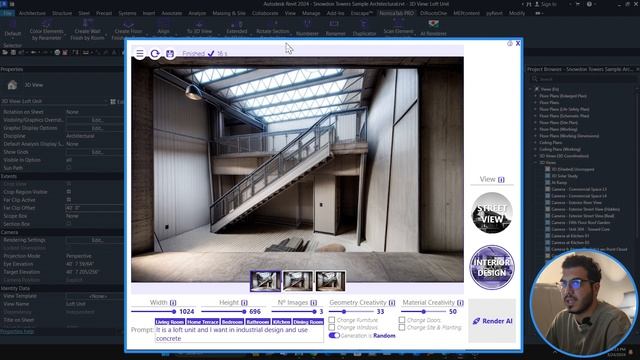Open the hamburger menu in AI render dialog

140,53
